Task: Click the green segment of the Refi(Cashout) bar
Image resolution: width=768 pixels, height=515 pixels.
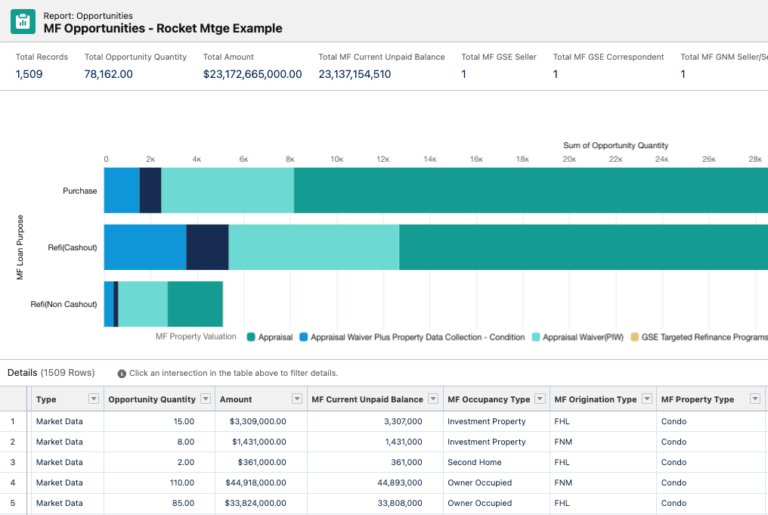Action: coord(583,247)
